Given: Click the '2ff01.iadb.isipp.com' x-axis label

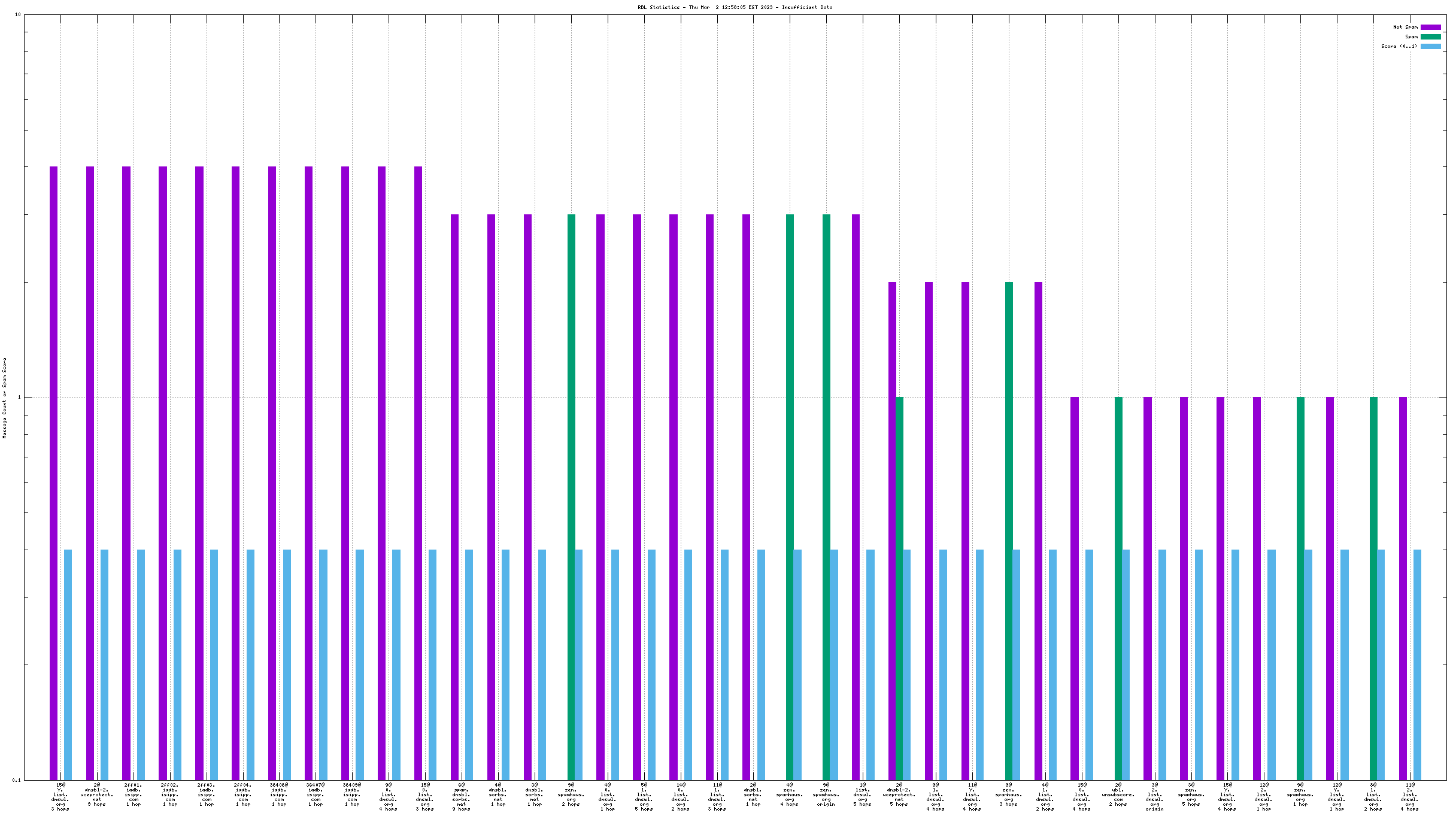Looking at the screenshot, I should coord(134,794).
